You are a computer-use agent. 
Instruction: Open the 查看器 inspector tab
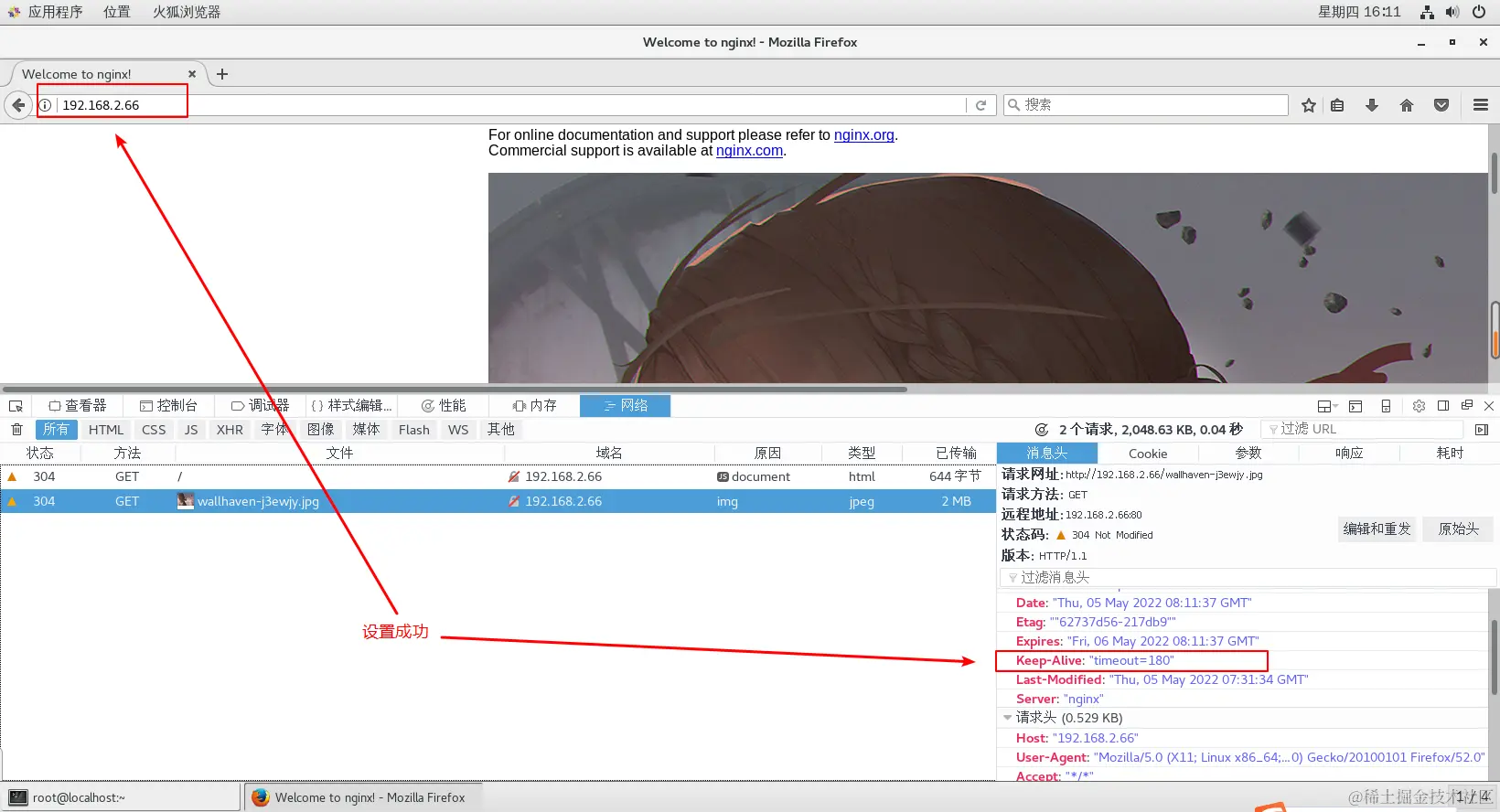[78, 406]
